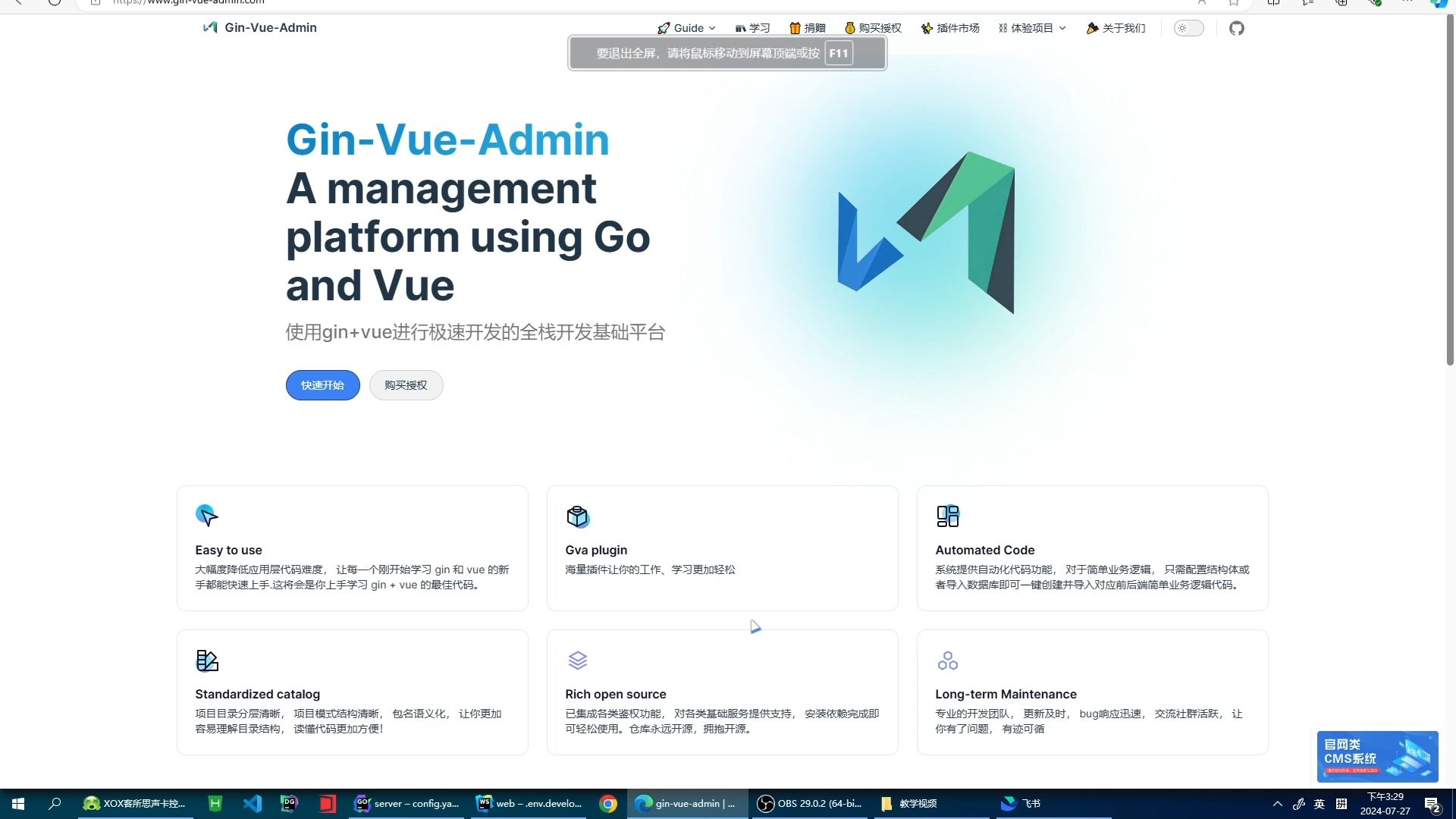The height and width of the screenshot is (819, 1456).
Task: Click the Rich open source layers icon
Action: tap(578, 661)
